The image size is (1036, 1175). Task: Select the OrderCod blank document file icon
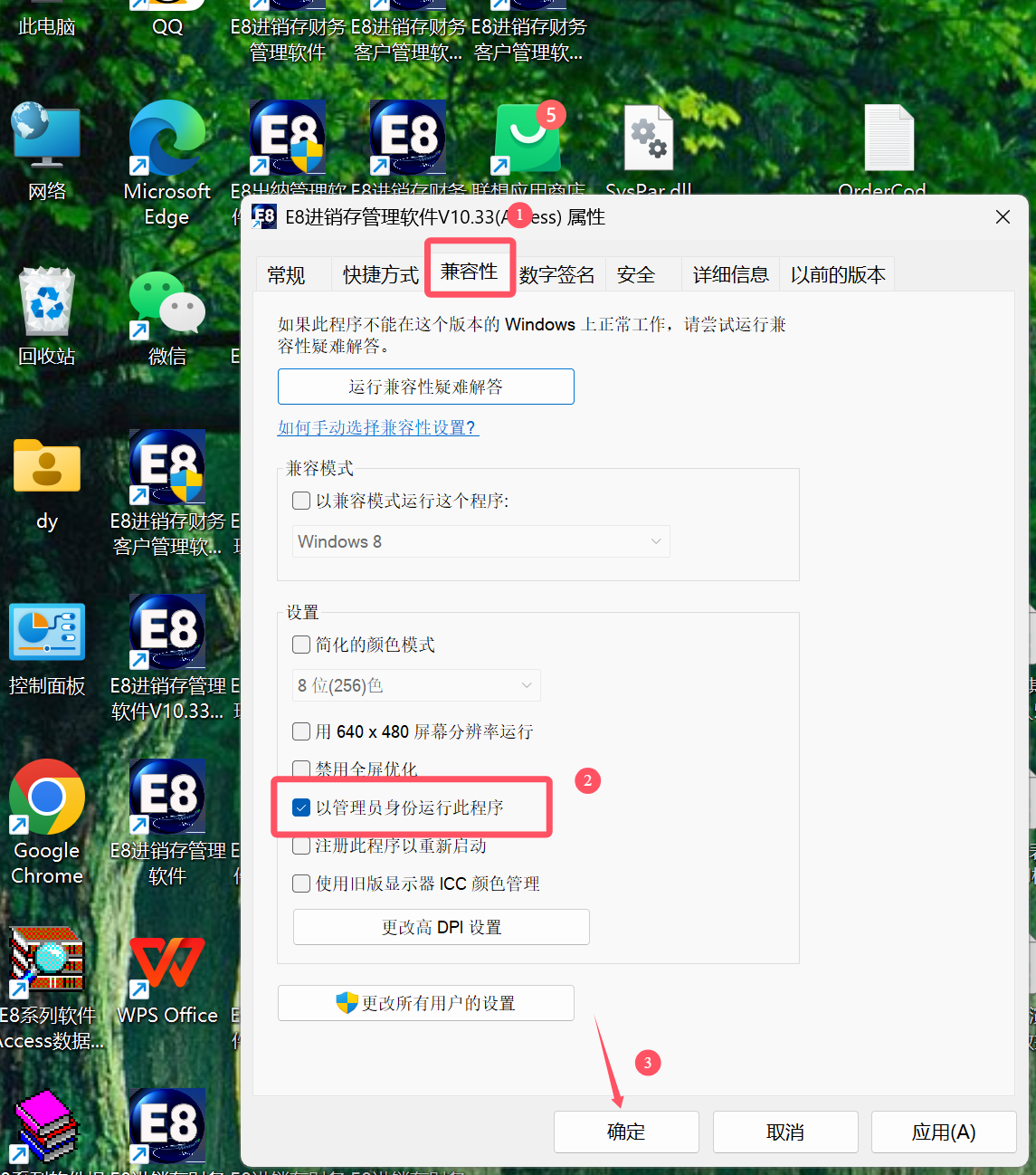(x=889, y=139)
